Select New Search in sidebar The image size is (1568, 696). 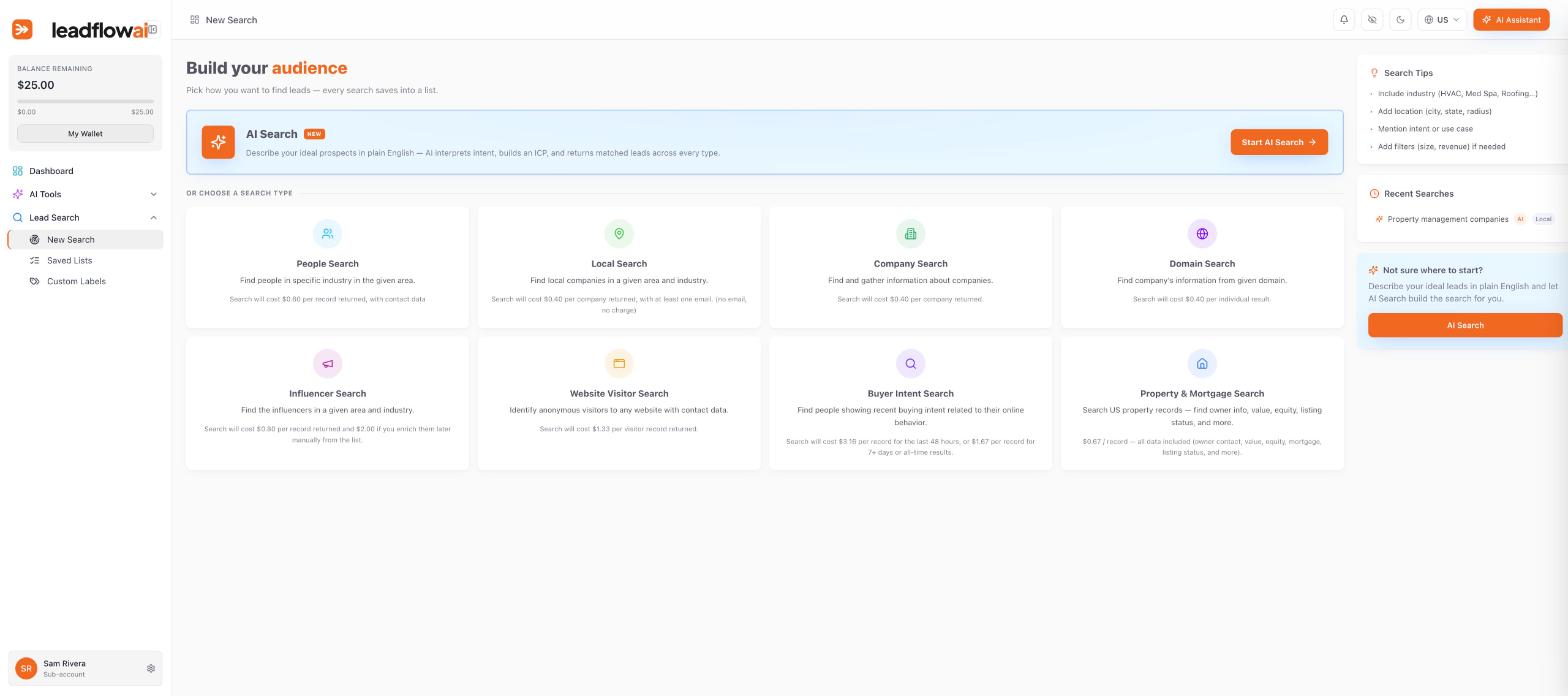click(85, 240)
